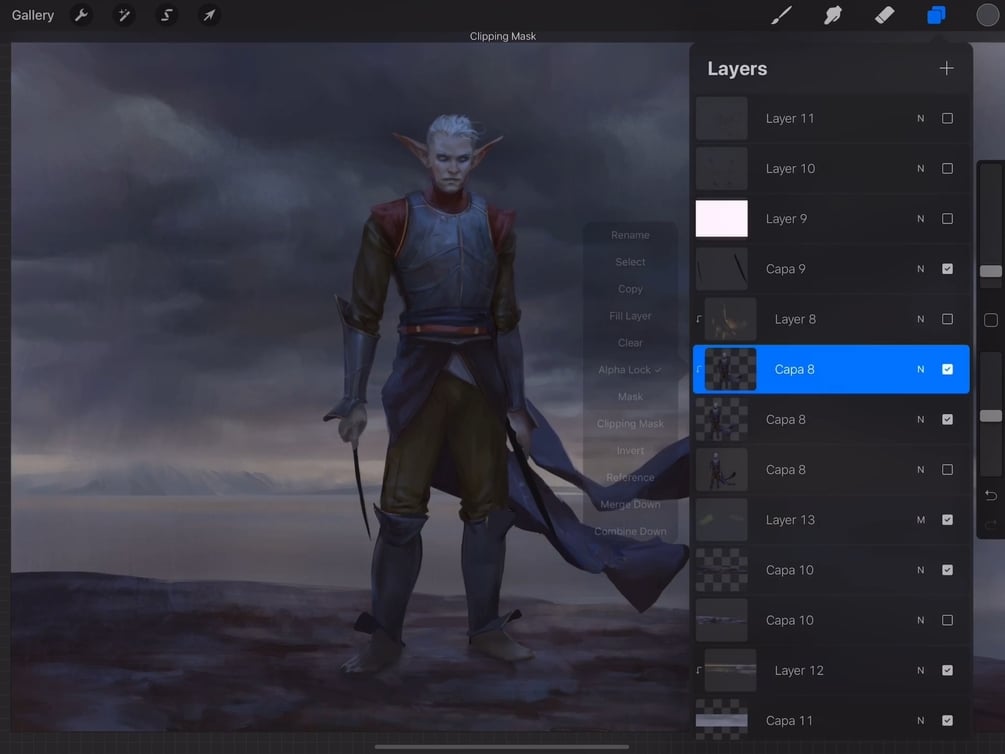Tap the Layer 13 thumbnail

coord(722,520)
